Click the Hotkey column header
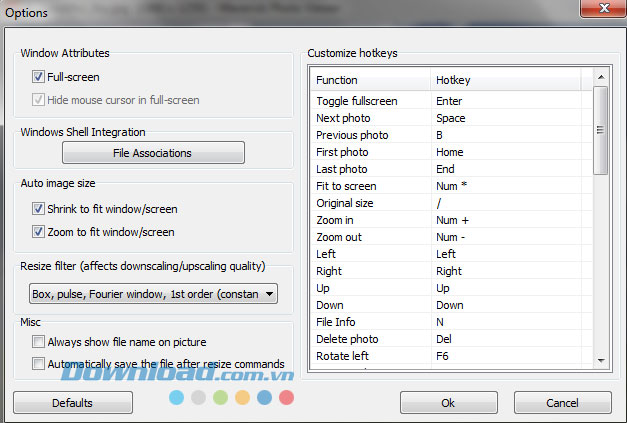 (510, 80)
